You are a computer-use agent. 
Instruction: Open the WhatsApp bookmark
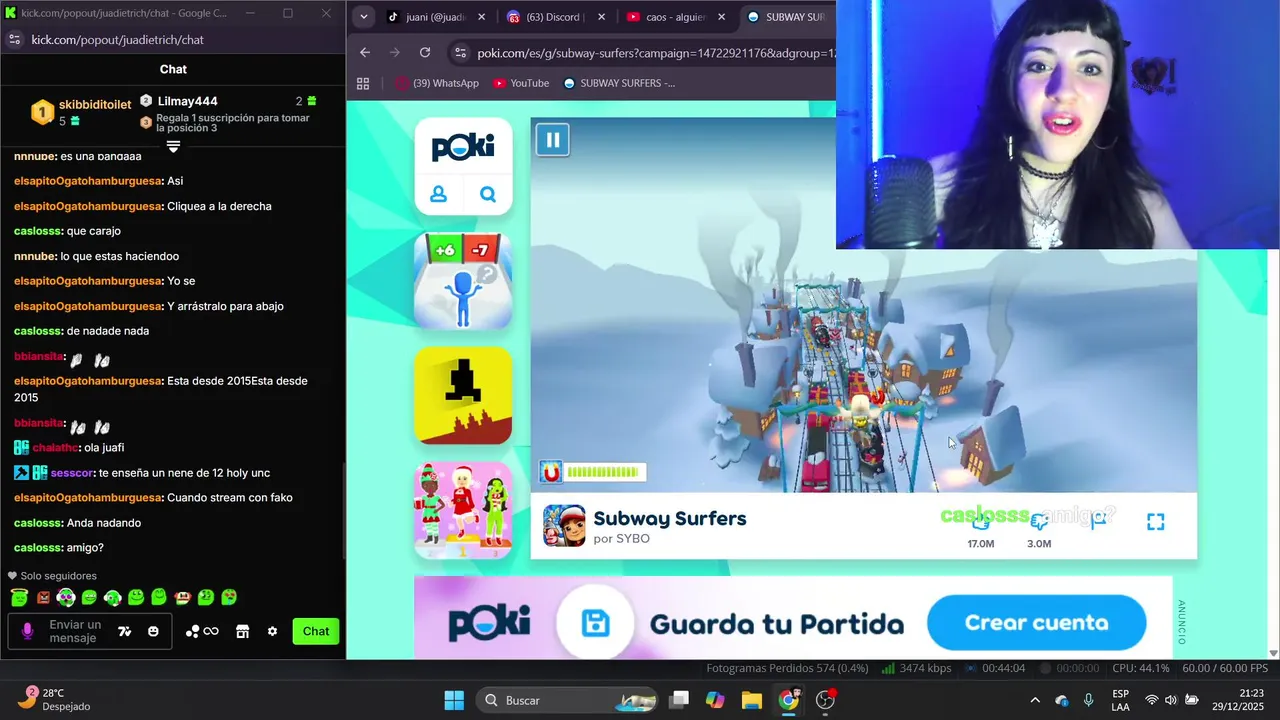pos(437,83)
